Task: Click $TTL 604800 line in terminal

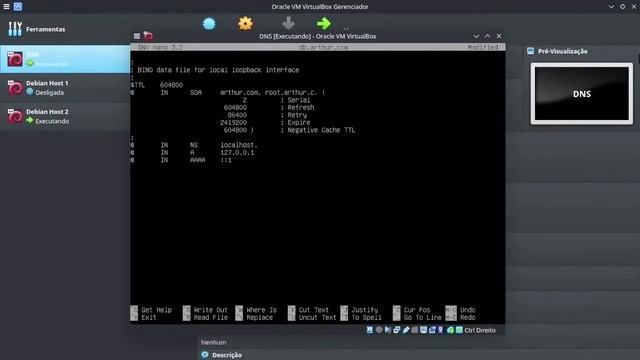Action: click(157, 85)
